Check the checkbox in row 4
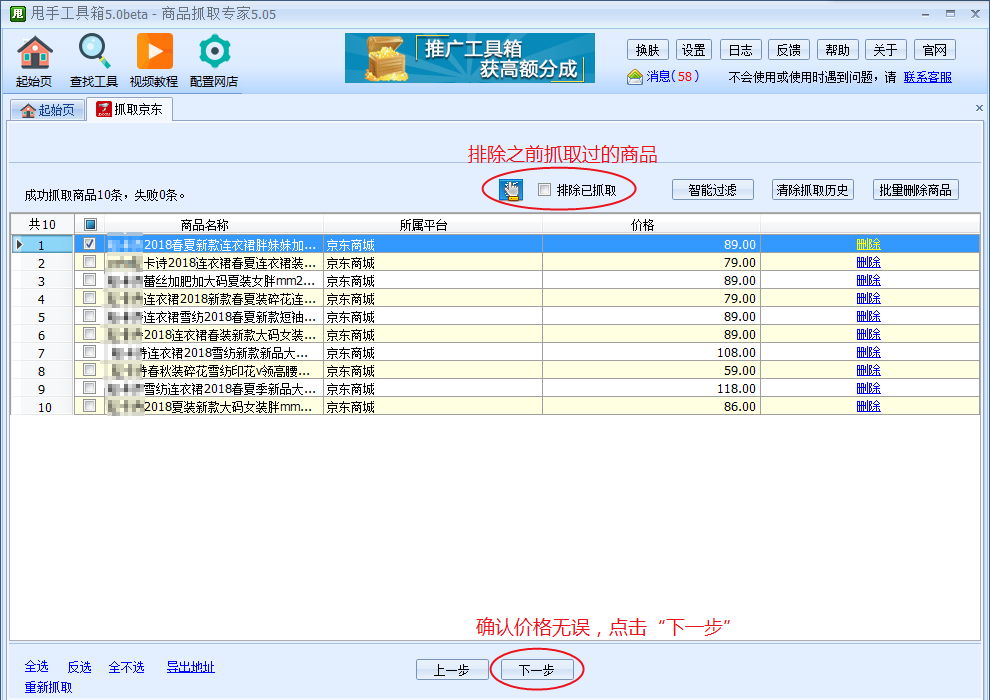990x700 pixels. pos(90,298)
